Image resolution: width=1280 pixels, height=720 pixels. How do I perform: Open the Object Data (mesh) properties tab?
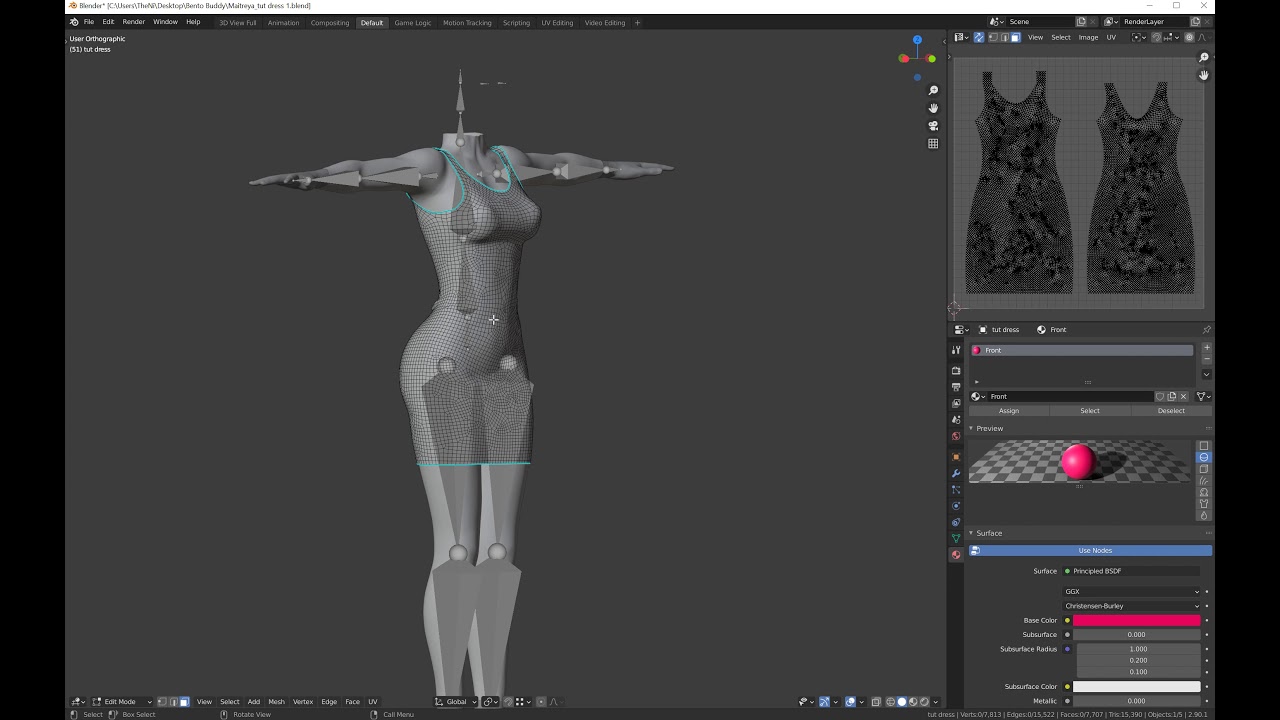coord(956,538)
